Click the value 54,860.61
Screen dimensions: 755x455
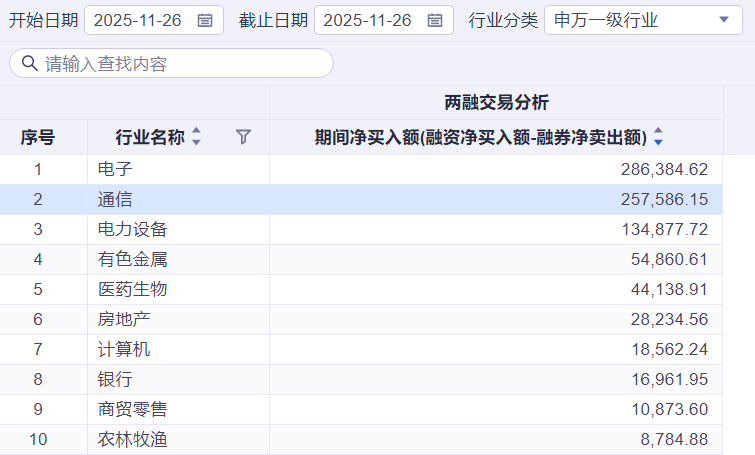pyautogui.click(x=669, y=260)
